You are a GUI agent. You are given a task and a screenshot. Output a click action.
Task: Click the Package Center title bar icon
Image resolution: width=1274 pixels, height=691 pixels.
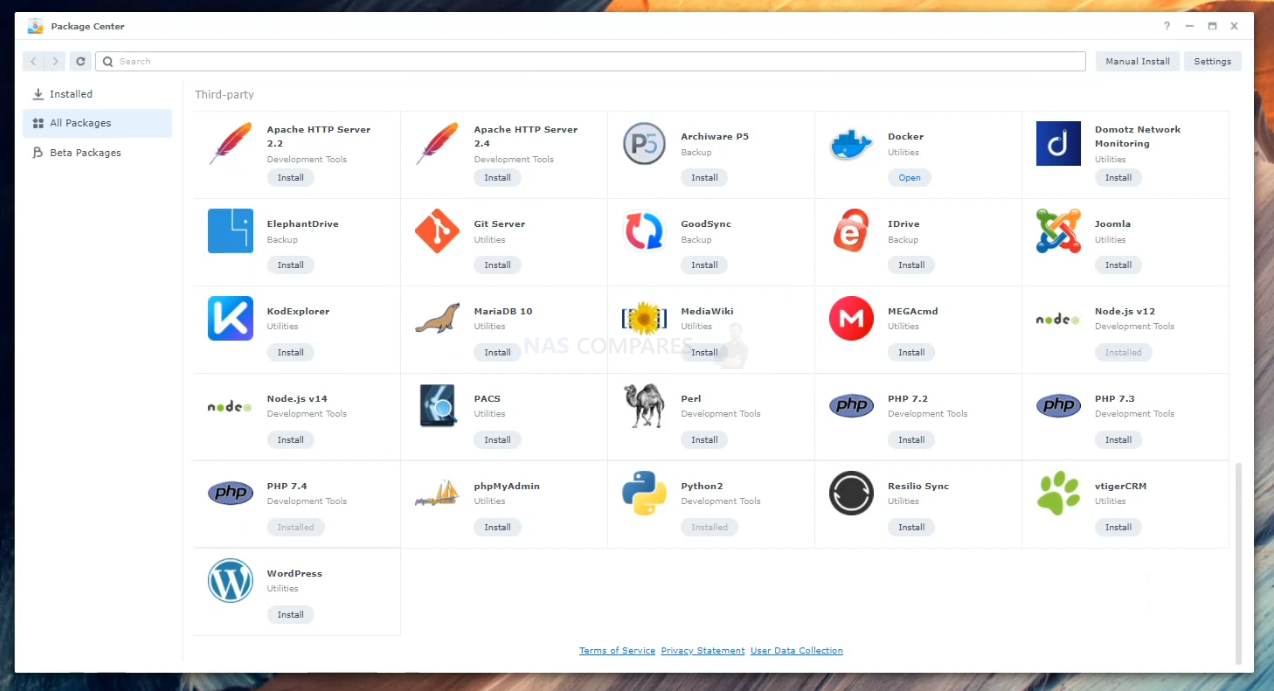35,26
